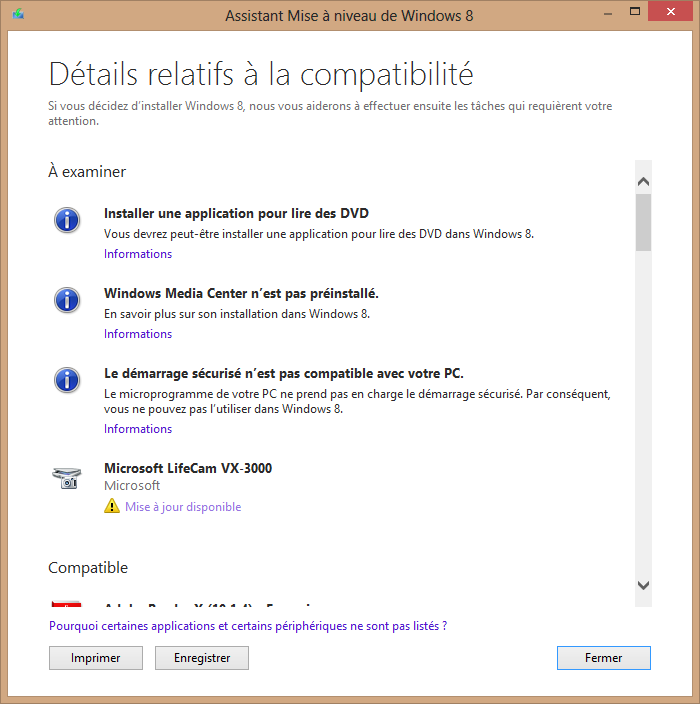Select the Microsoft LifeCam VX-3000 webcam icon
The image size is (700, 704).
66,477
